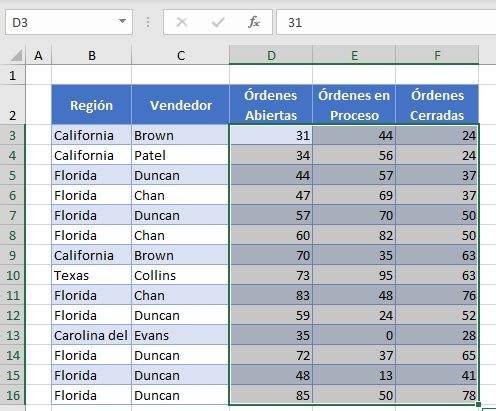Image resolution: width=496 pixels, height=411 pixels.
Task: Click the formula bar options dots handle
Action: (148, 23)
